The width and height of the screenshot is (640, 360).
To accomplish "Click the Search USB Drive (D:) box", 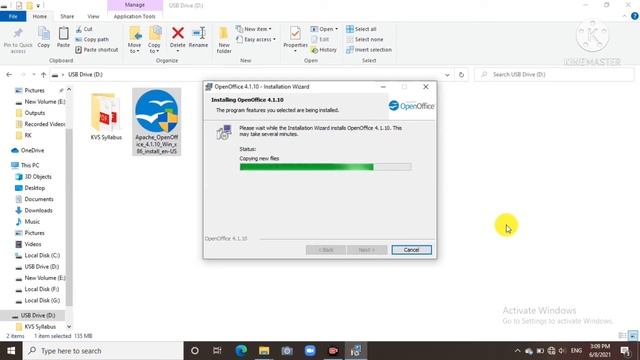I will point(554,75).
